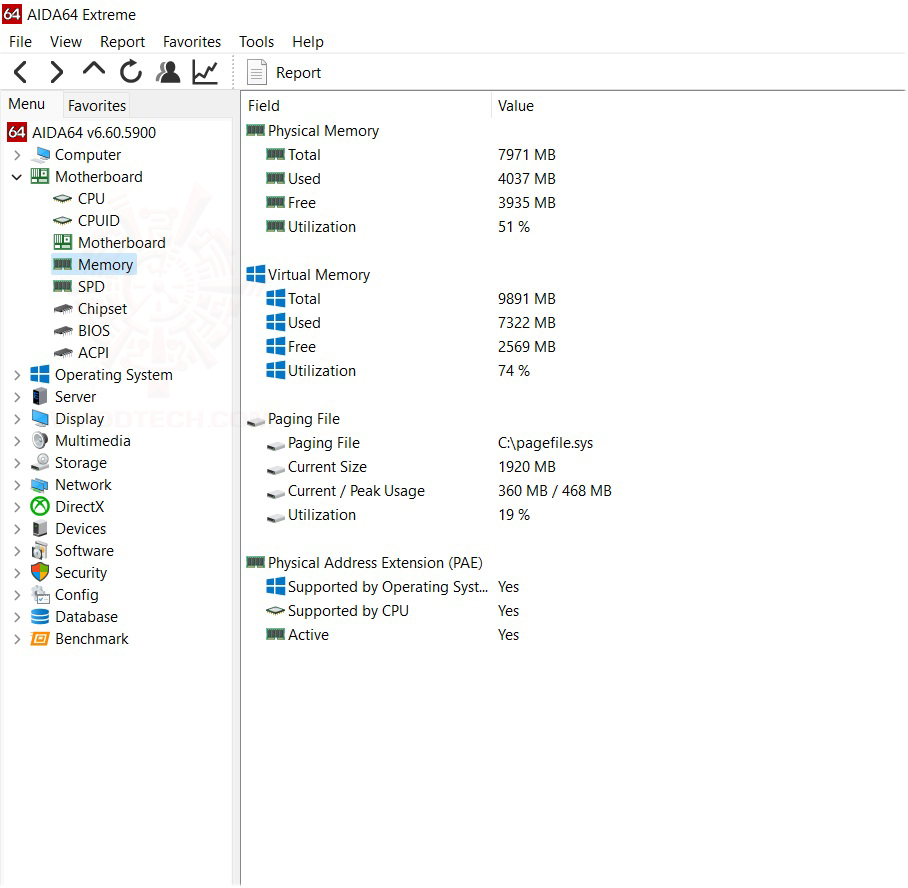
Task: Expand the DirectX node
Action: [17, 507]
